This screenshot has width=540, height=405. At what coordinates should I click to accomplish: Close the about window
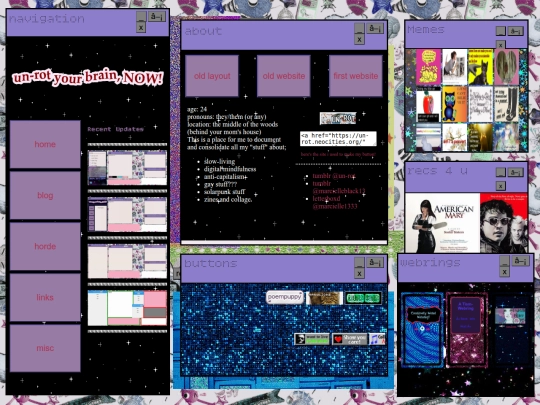click(x=359, y=39)
